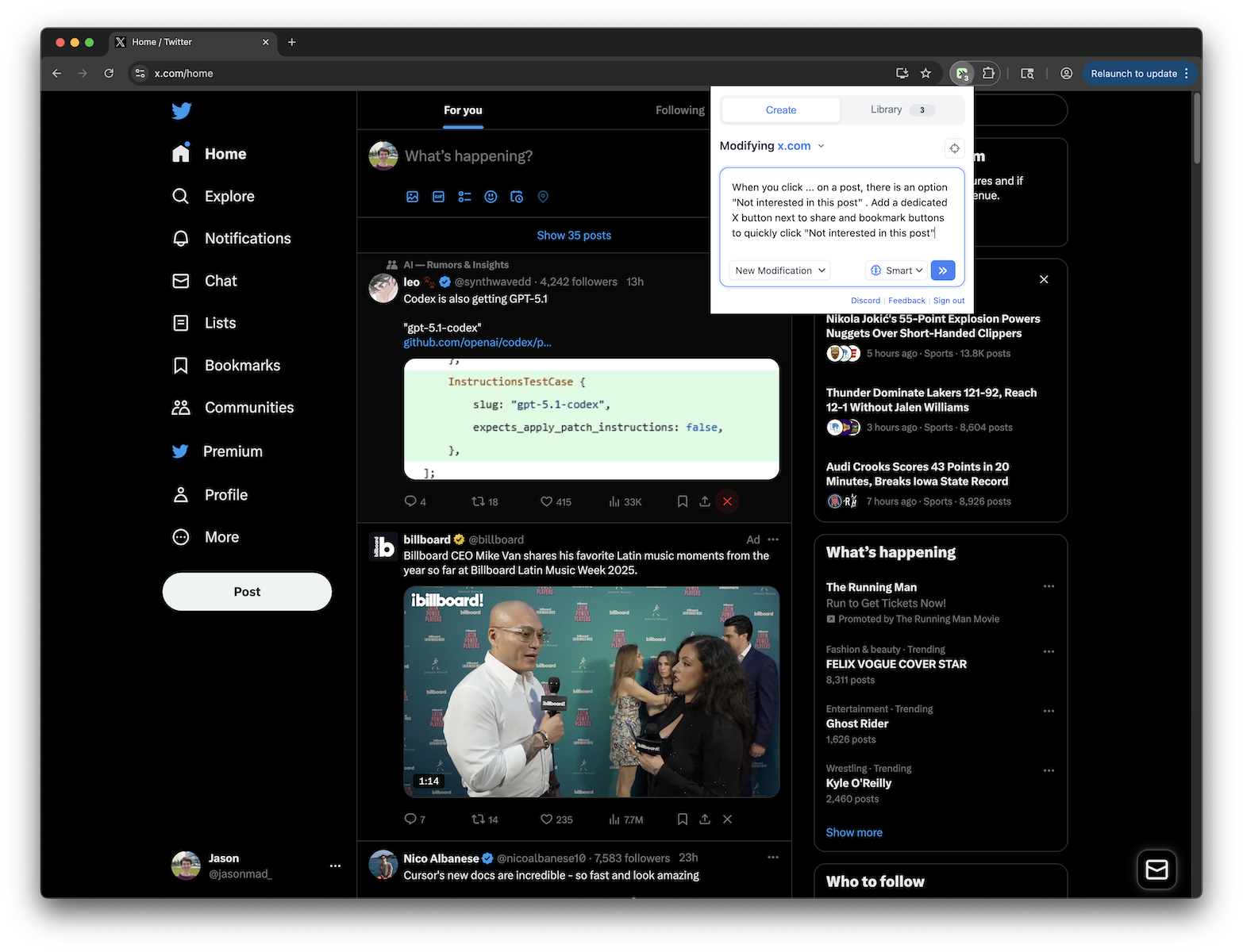Open the Library tab in the extension
The width and height of the screenshot is (1243, 952).
[x=886, y=109]
